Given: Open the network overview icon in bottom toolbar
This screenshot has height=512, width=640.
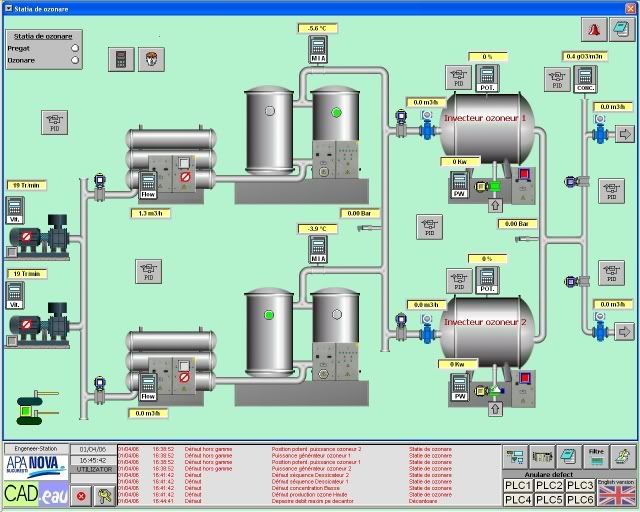Looking at the screenshot, I should tap(516, 457).
